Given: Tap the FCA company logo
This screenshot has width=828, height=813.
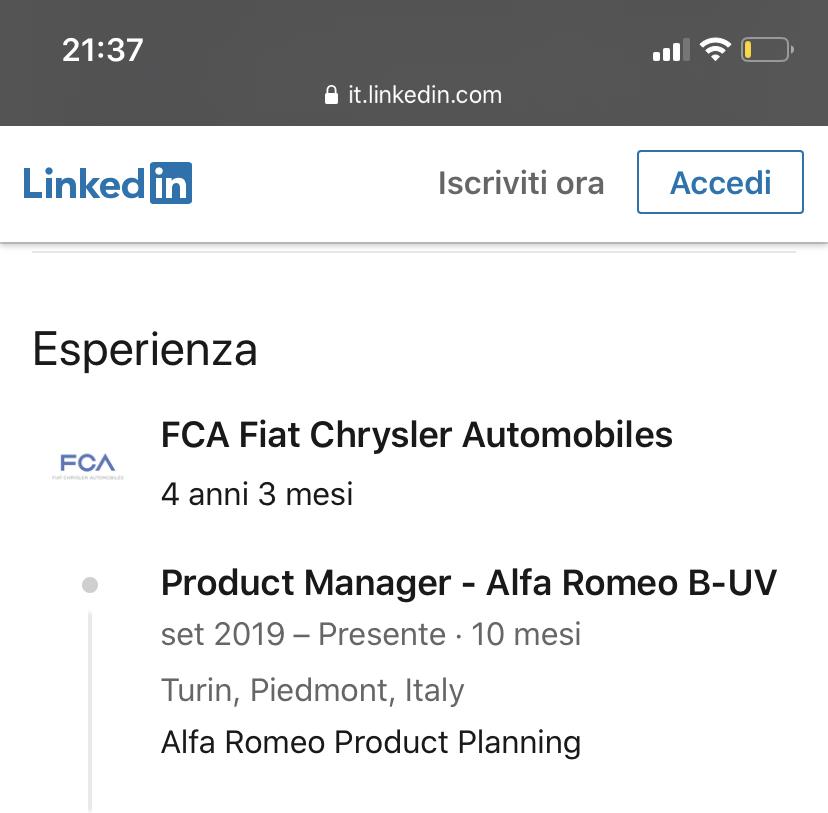Looking at the screenshot, I should [x=88, y=466].
